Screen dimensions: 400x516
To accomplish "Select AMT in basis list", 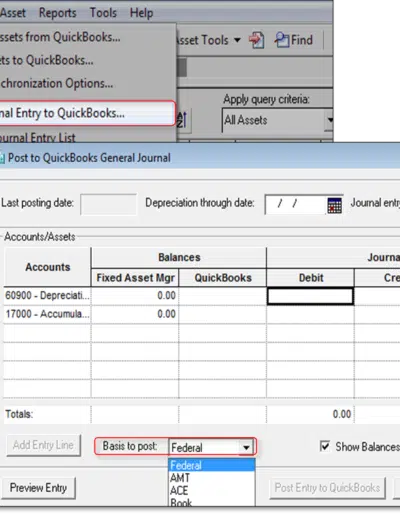I will point(212,478).
